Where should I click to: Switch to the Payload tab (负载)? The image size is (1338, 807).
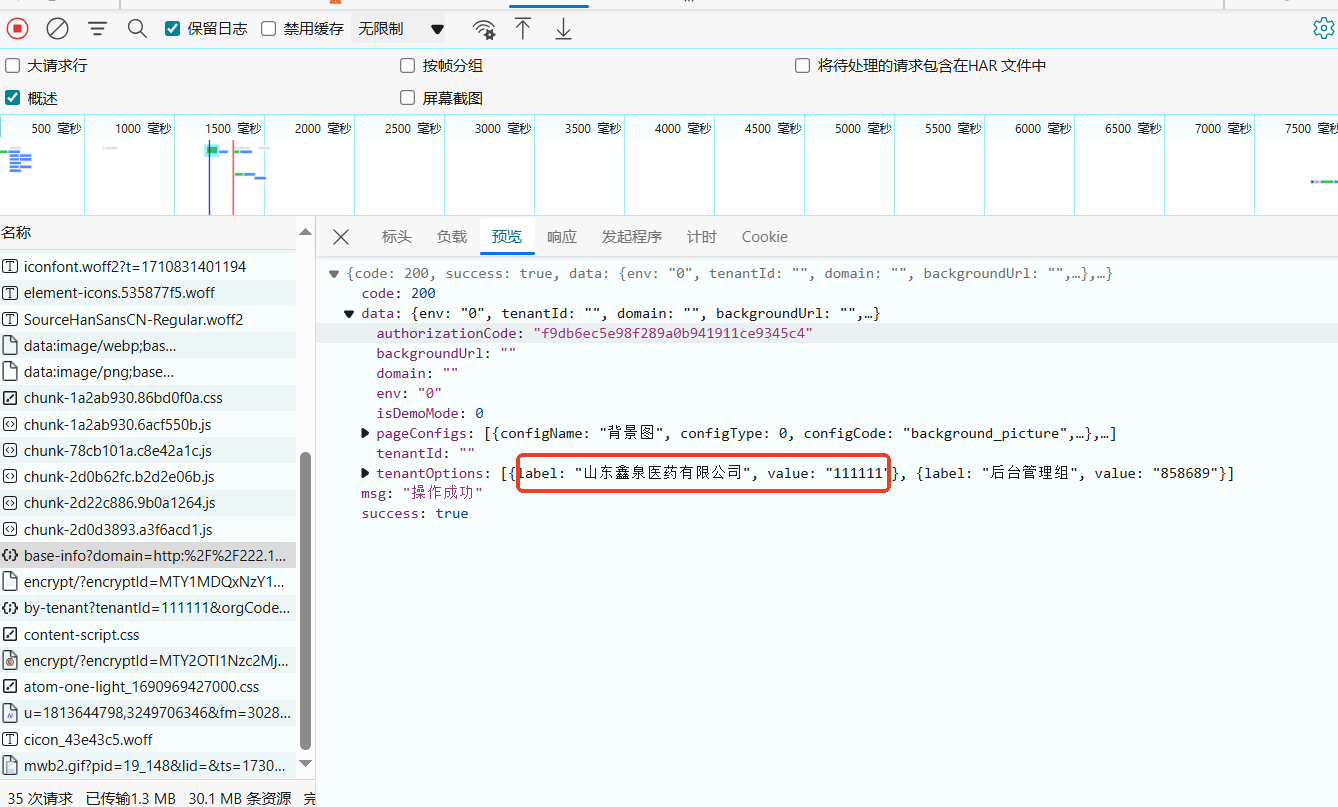452,237
